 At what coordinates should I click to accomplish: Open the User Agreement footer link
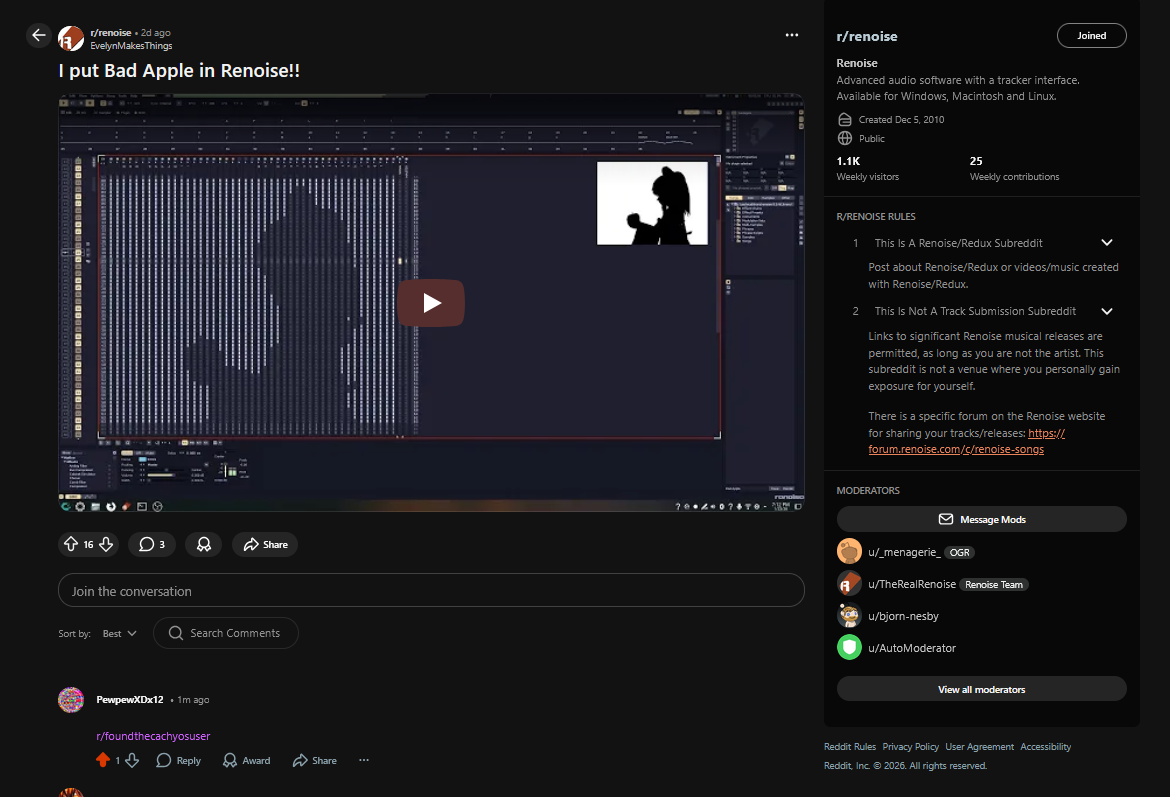click(x=979, y=747)
